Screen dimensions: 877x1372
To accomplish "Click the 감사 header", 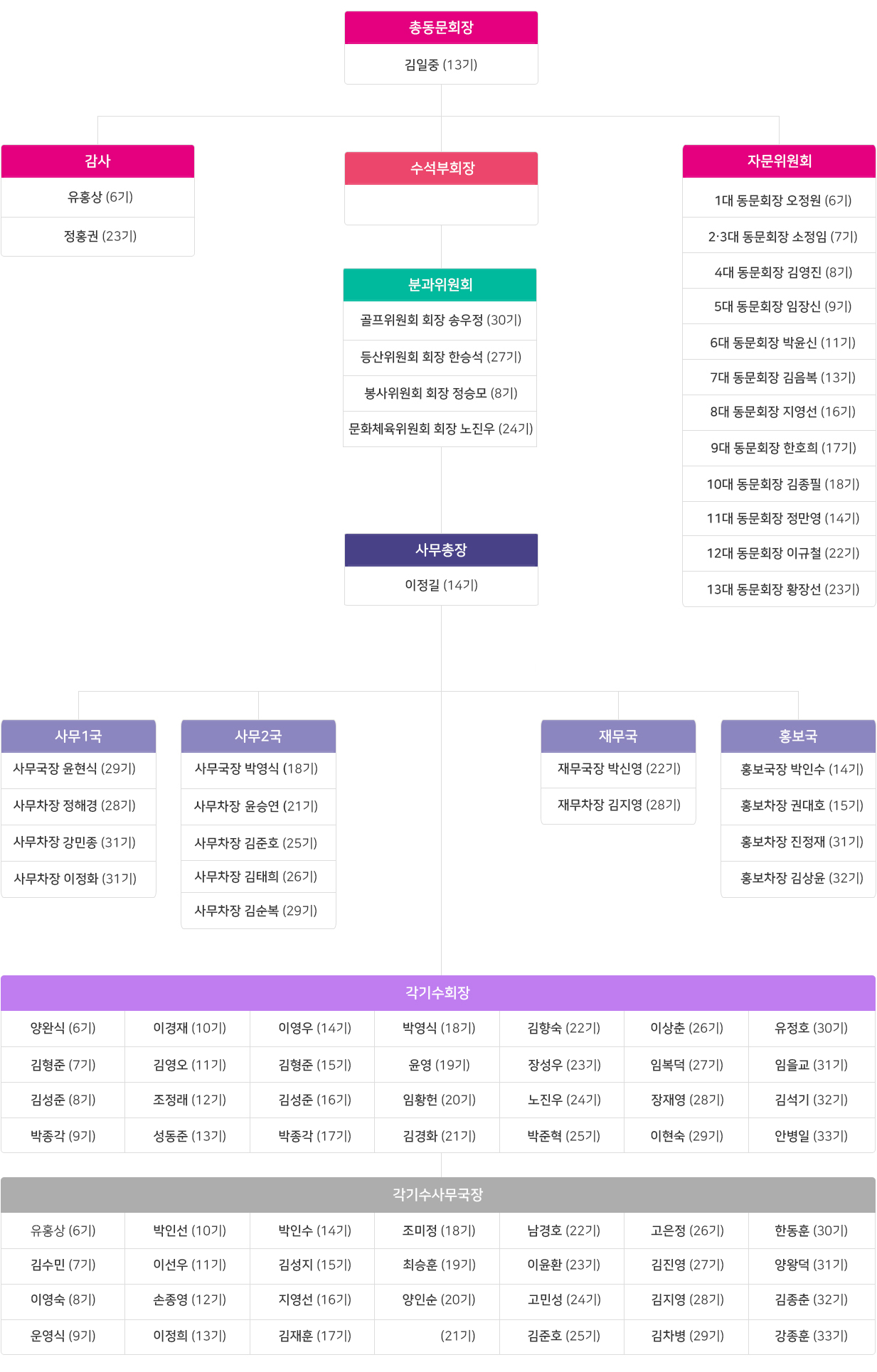I will click(97, 161).
